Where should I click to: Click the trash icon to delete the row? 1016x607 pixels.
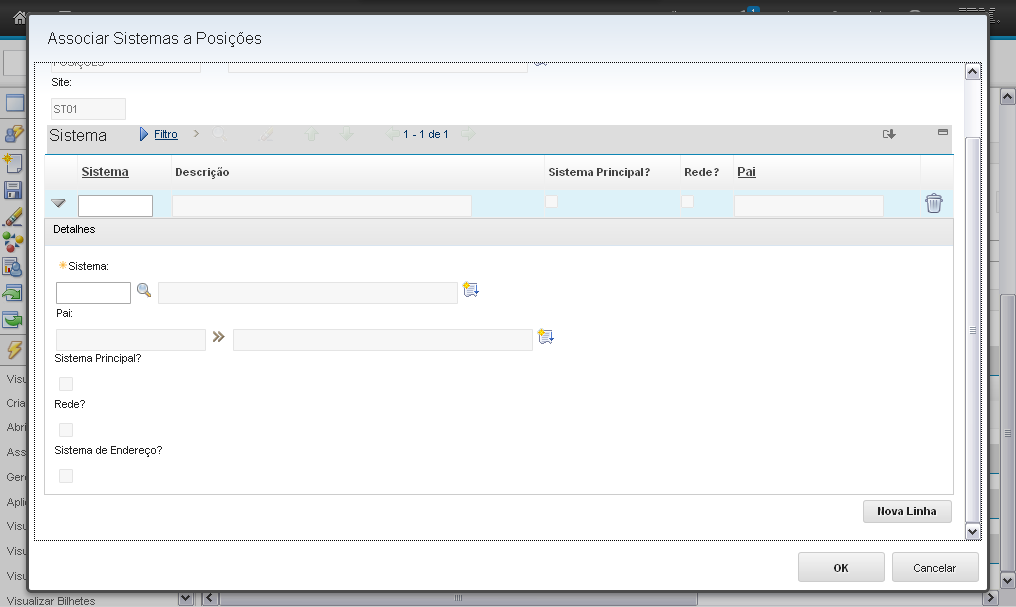(933, 204)
